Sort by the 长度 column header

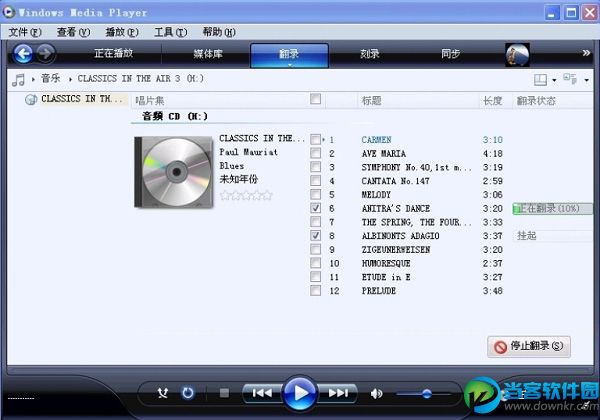click(492, 101)
